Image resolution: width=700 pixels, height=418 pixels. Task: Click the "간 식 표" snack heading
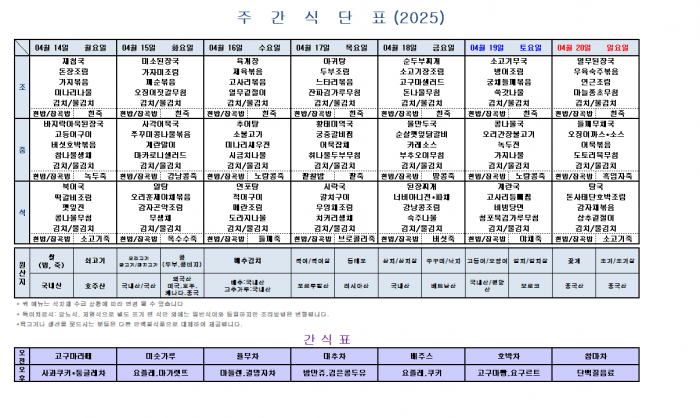[326, 339]
